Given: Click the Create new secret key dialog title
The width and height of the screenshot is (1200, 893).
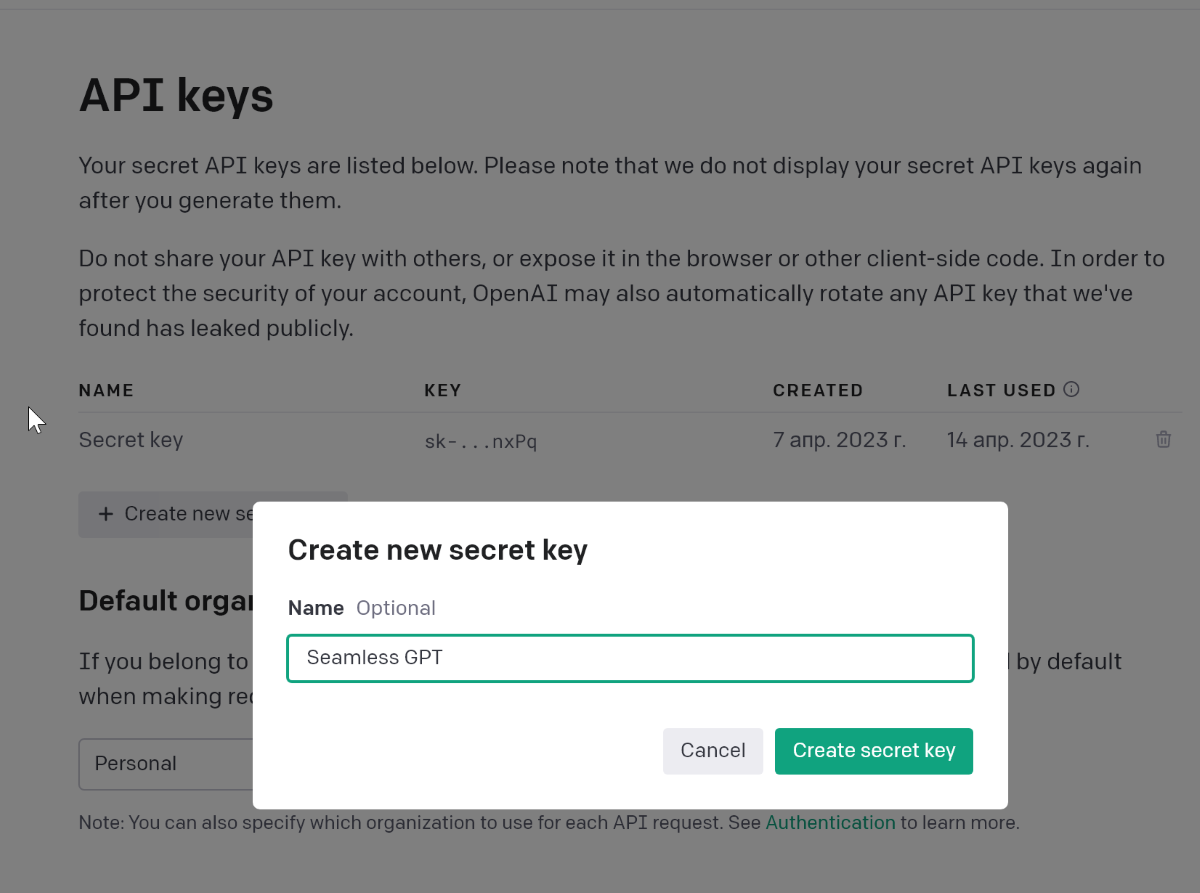Looking at the screenshot, I should click(438, 550).
